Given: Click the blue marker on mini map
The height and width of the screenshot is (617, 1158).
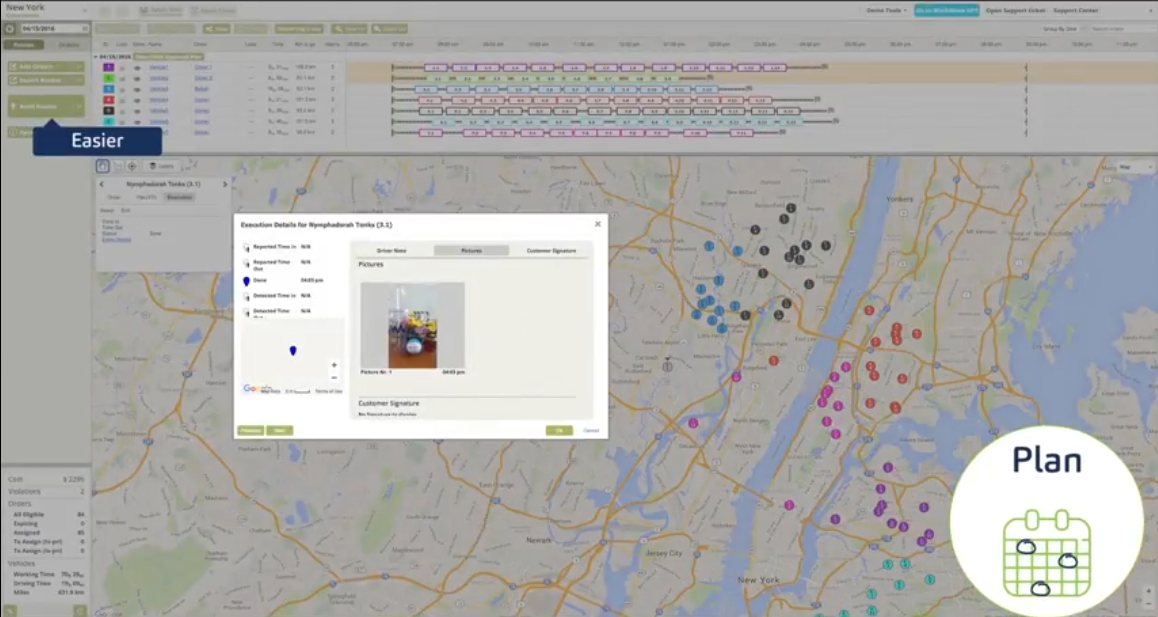Looking at the screenshot, I should point(293,350).
